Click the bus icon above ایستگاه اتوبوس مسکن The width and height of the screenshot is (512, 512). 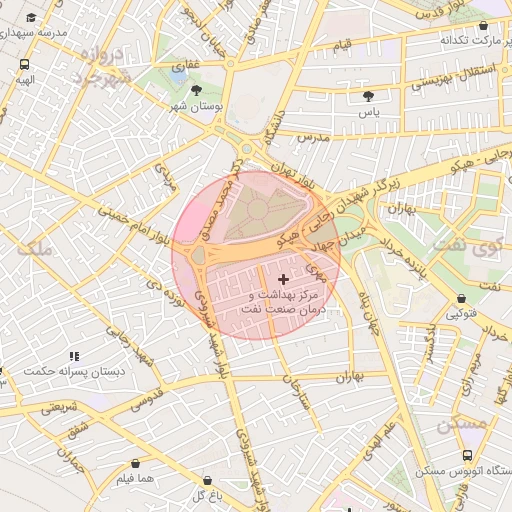467,455
